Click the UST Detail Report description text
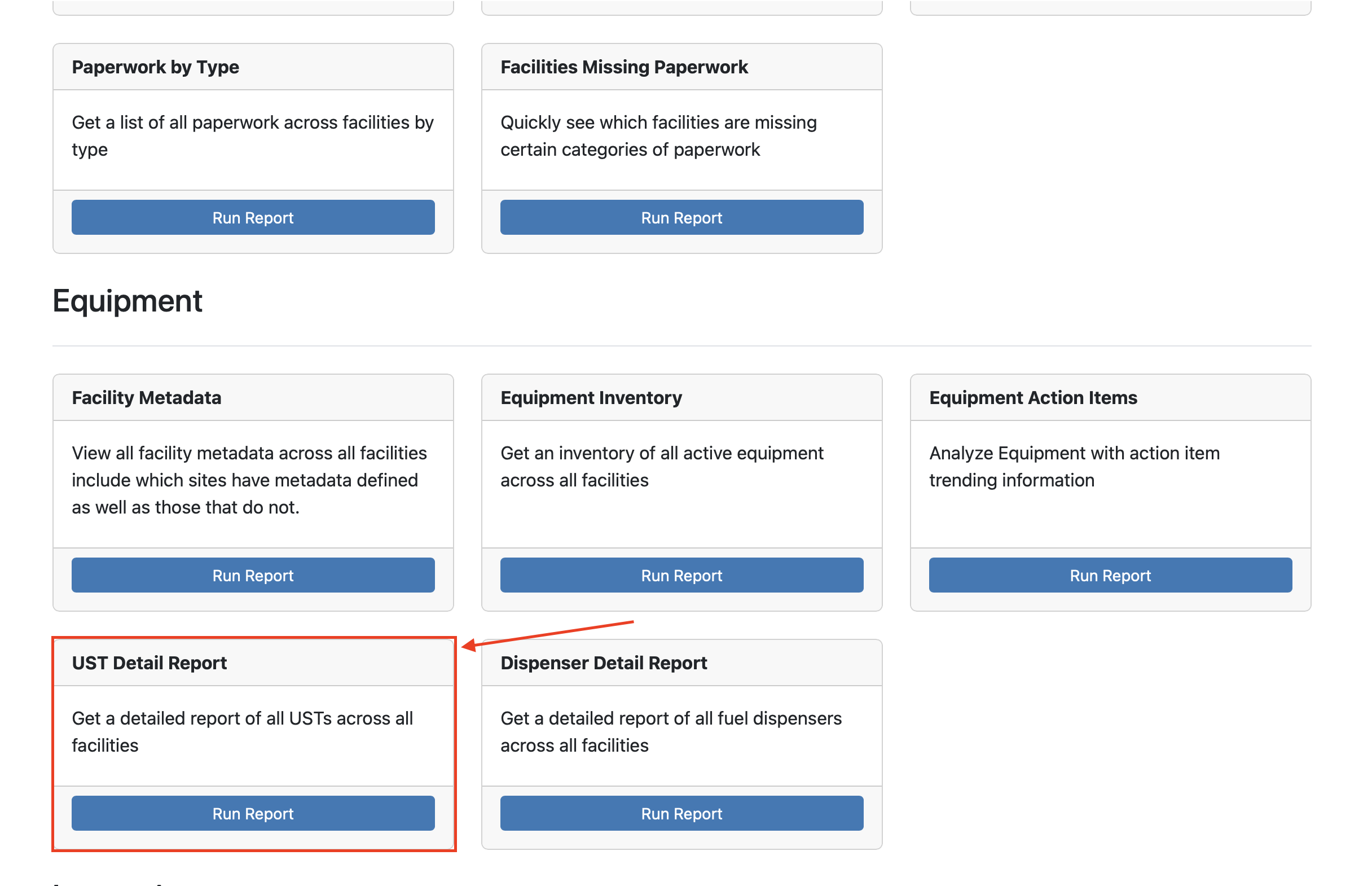Viewport: 1372px width, 886px height. tap(242, 732)
